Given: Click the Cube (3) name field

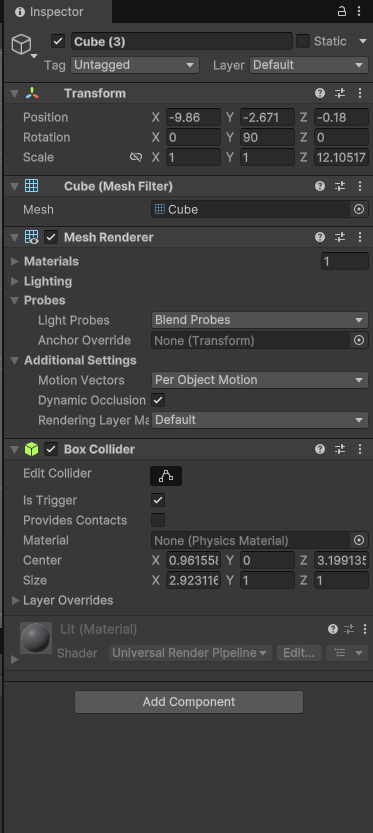Looking at the screenshot, I should click(x=181, y=41).
